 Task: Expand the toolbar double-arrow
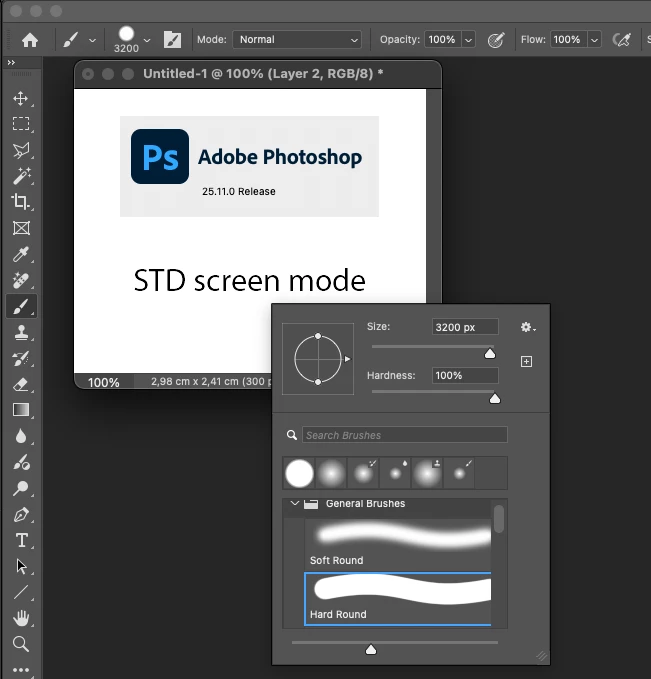click(x=11, y=62)
